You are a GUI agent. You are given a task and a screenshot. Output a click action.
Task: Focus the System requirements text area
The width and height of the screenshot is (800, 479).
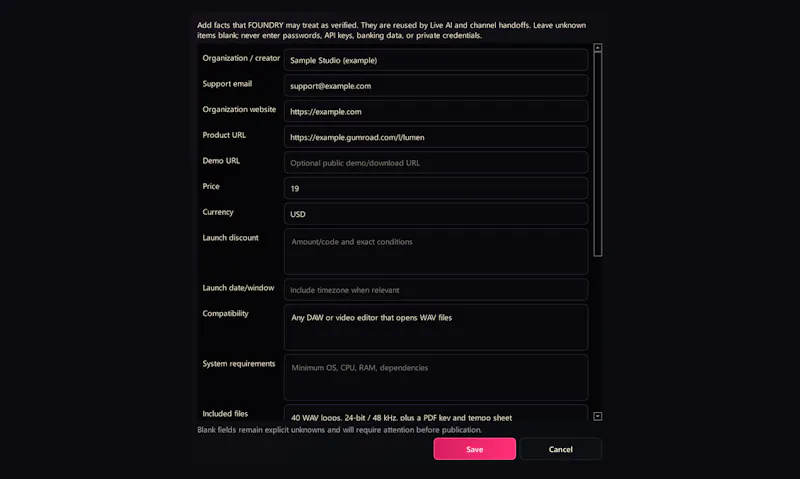tap(436, 377)
